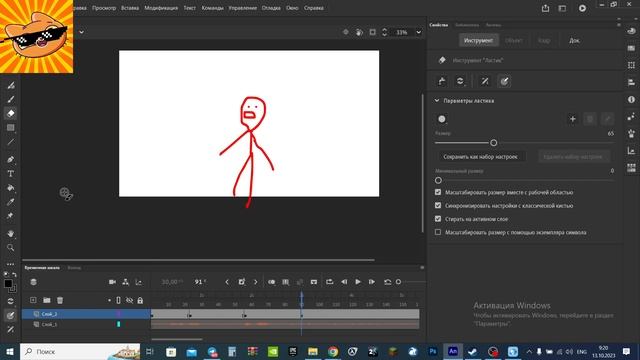Delete layer with trash icon
This screenshot has width=640, height=360.
click(x=60, y=300)
